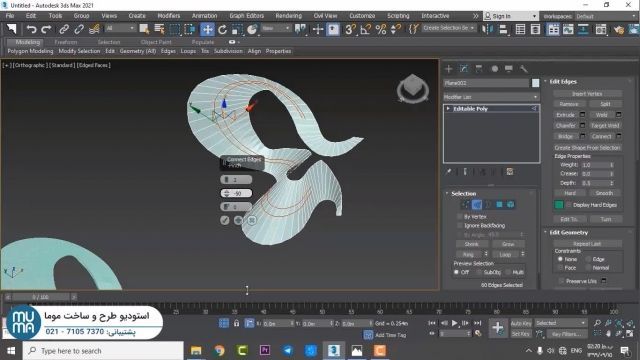Click the green hard edge color swatch

[x=559, y=204]
